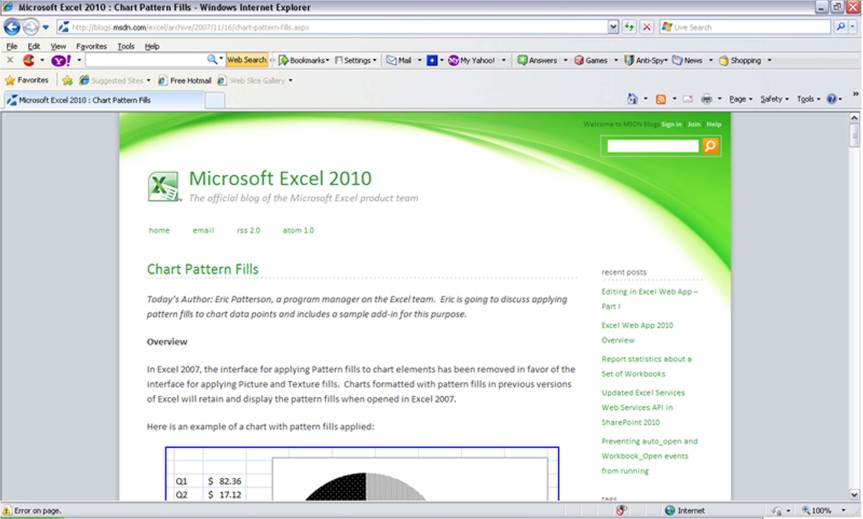Open the Tools command bar menu
Screen dimensions: 863x519
808,99
